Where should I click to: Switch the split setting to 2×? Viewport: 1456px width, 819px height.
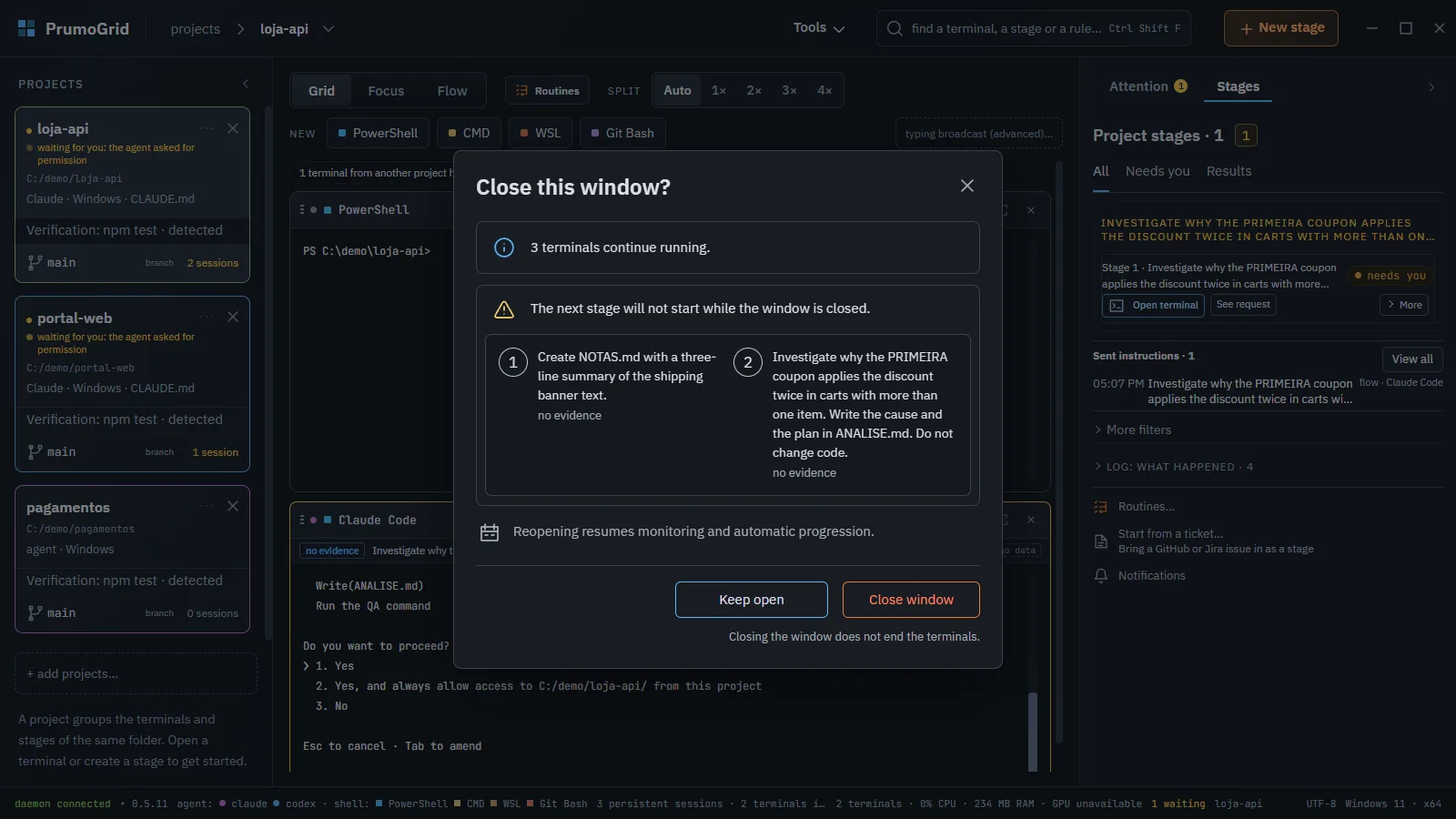coord(753,91)
